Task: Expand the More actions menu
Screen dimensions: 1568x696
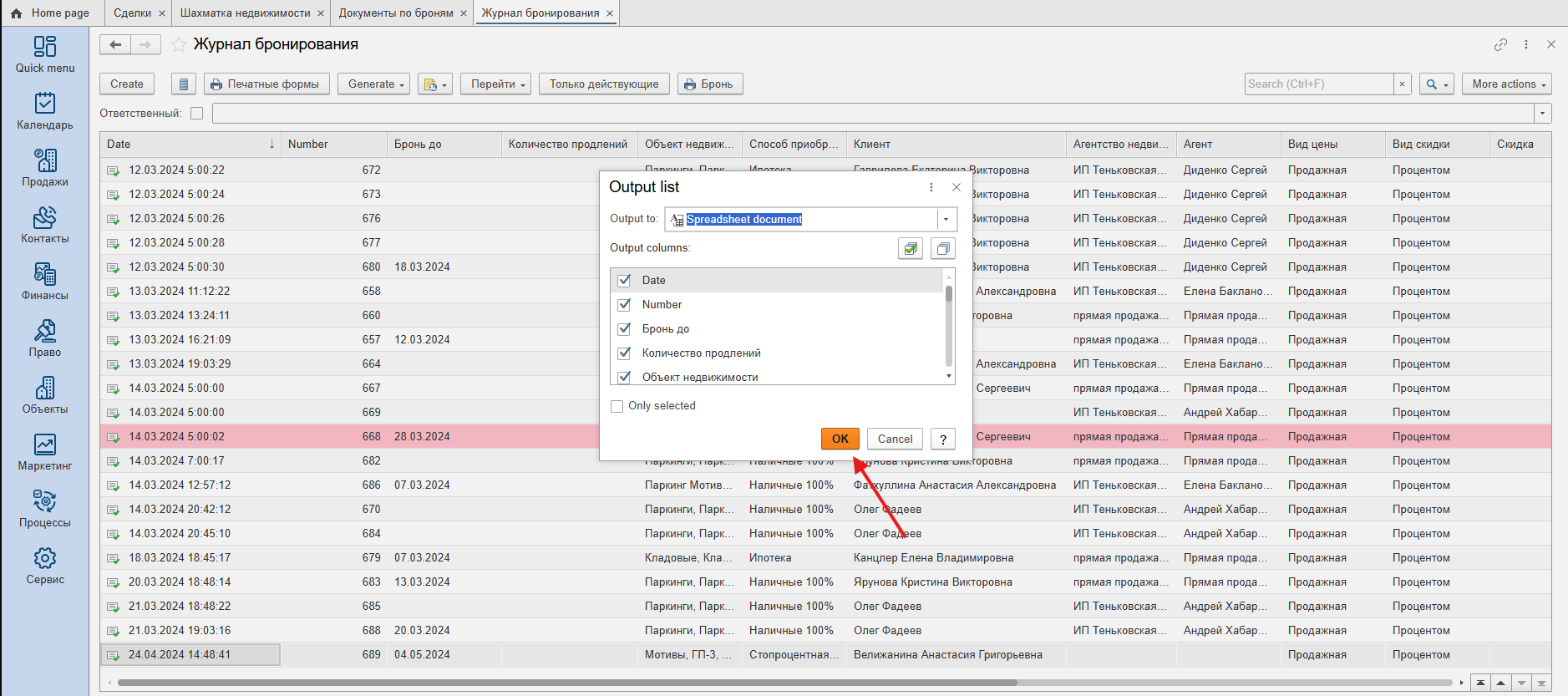Action: point(1506,84)
